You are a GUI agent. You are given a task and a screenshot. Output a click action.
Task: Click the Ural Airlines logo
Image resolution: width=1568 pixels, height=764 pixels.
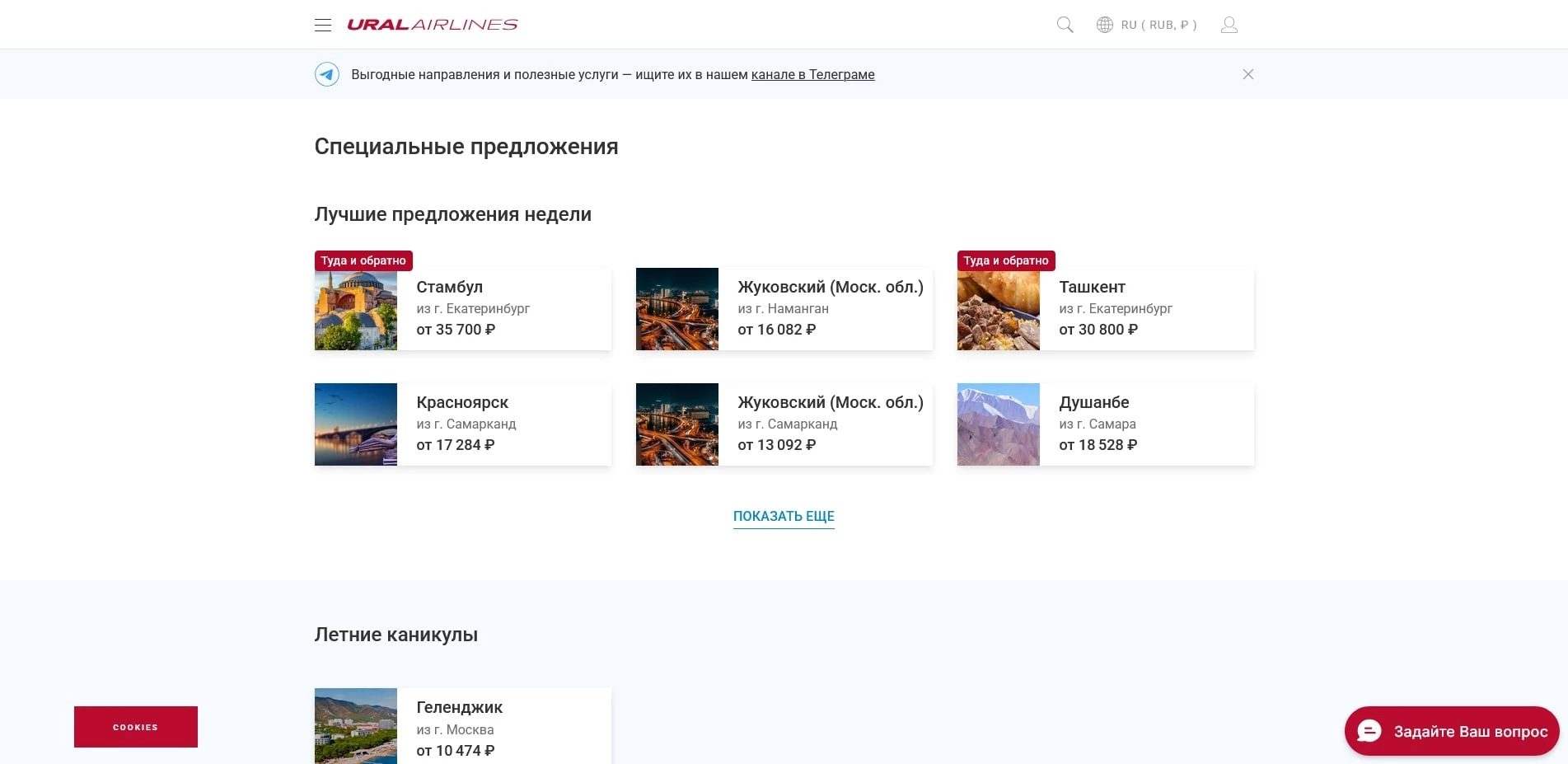(433, 24)
